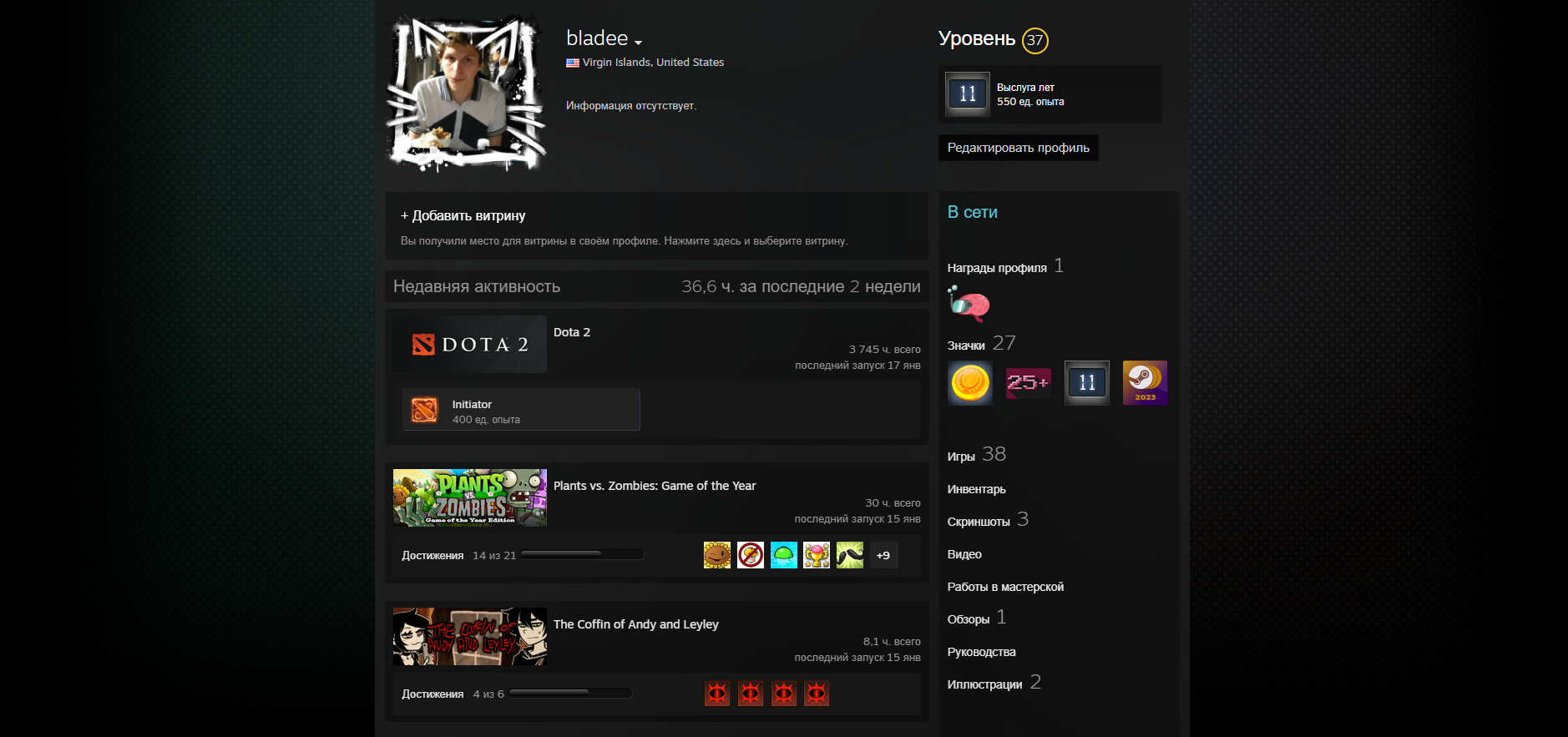
Task: Open Plants vs. Zombies: Game of the Year link
Action: coord(655,486)
